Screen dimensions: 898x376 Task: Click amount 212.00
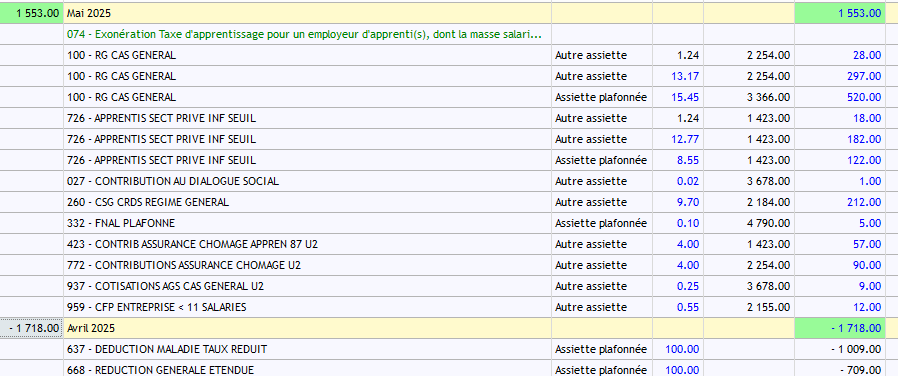[x=864, y=202]
